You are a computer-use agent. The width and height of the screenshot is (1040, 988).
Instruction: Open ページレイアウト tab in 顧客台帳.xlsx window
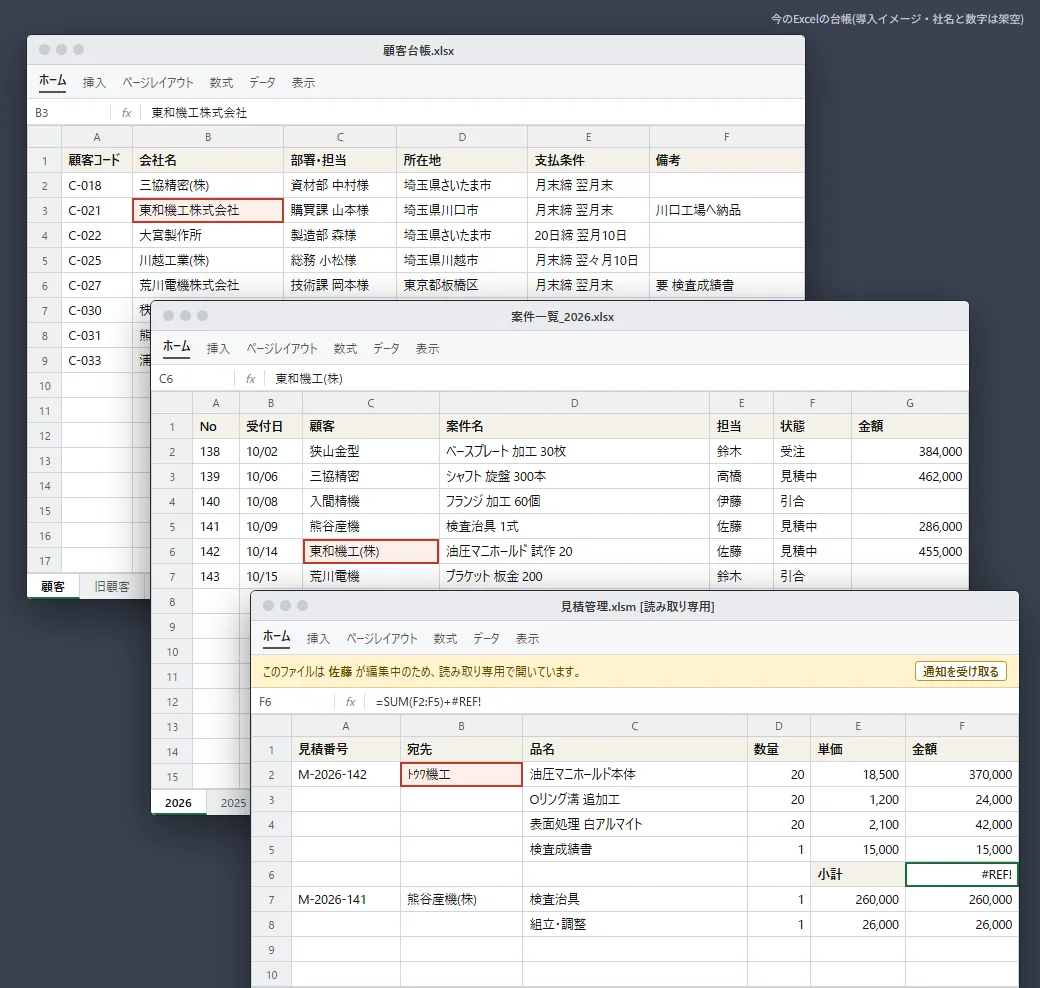(x=158, y=82)
